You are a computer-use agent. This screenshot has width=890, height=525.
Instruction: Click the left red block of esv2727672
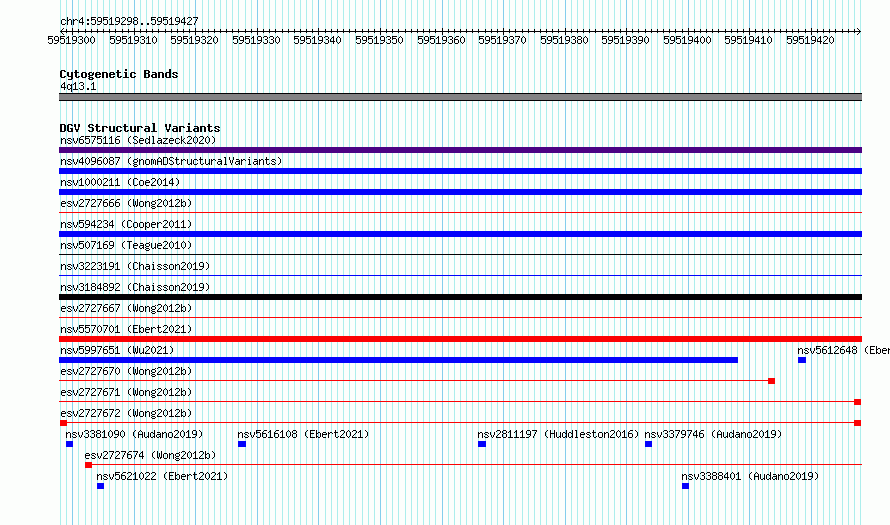[63, 423]
